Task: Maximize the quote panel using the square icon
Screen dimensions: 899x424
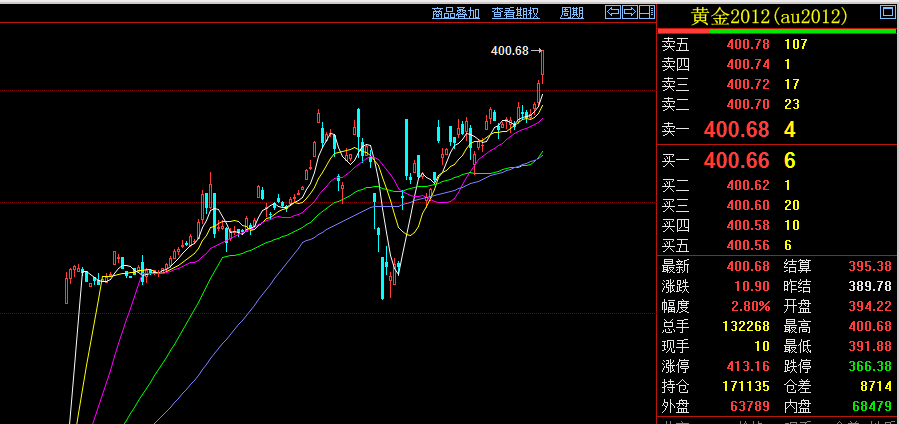Action: point(886,12)
